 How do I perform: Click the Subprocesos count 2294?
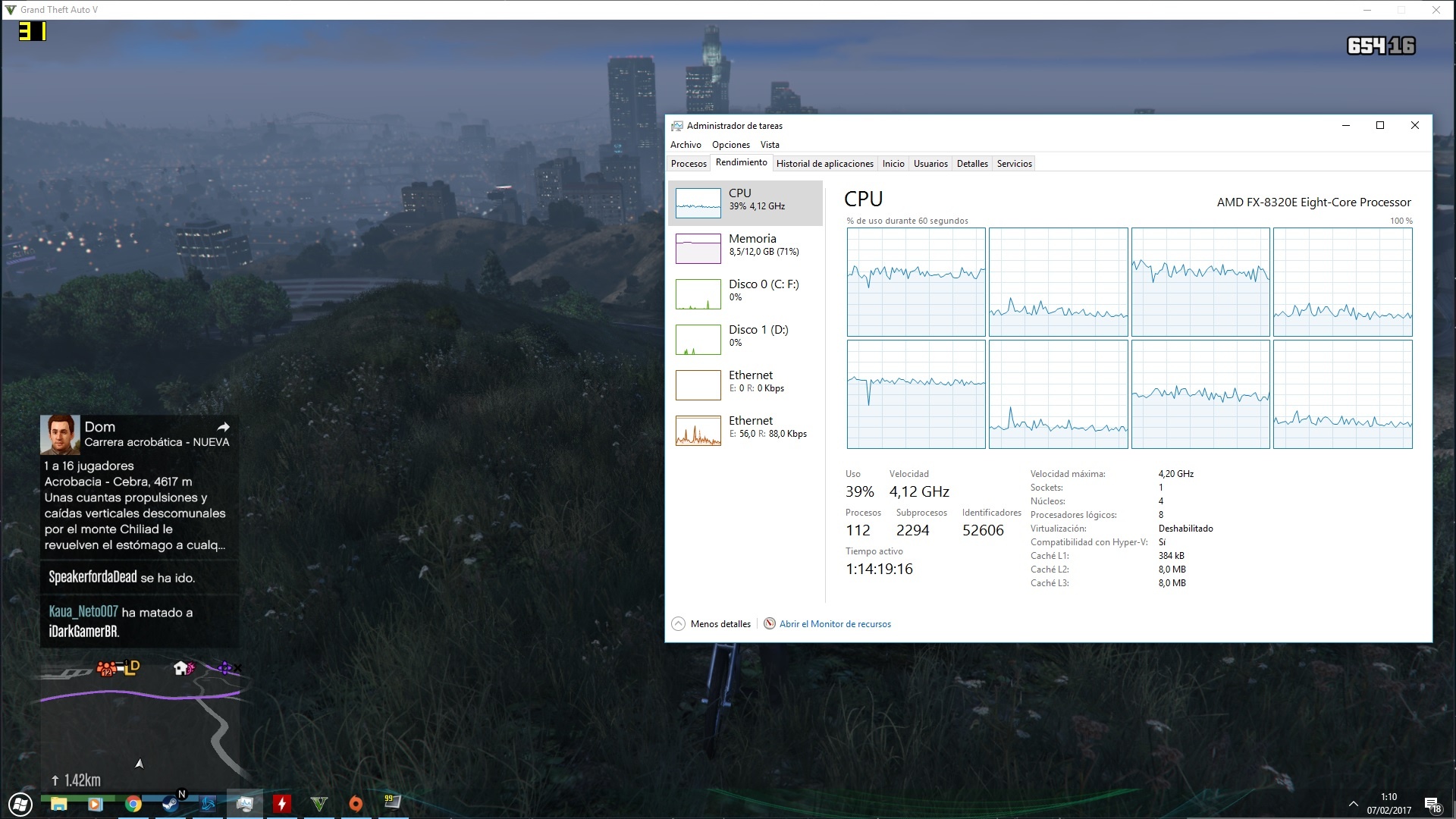point(912,531)
